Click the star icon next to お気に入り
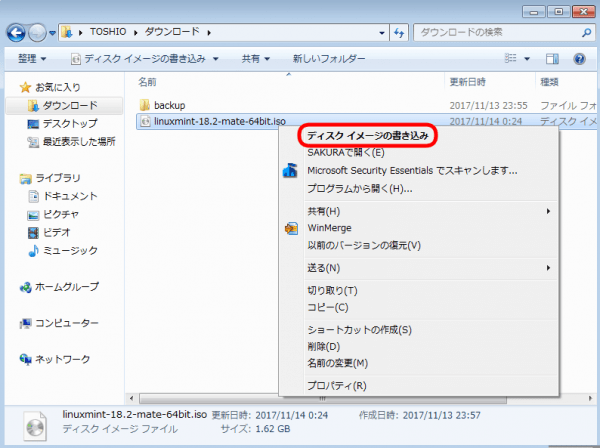The image size is (600, 448). coord(25,87)
